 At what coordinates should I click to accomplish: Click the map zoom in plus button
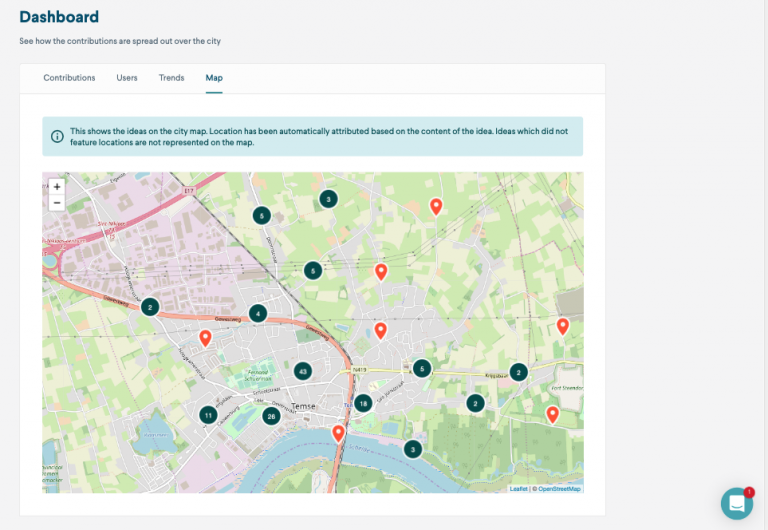[57, 187]
